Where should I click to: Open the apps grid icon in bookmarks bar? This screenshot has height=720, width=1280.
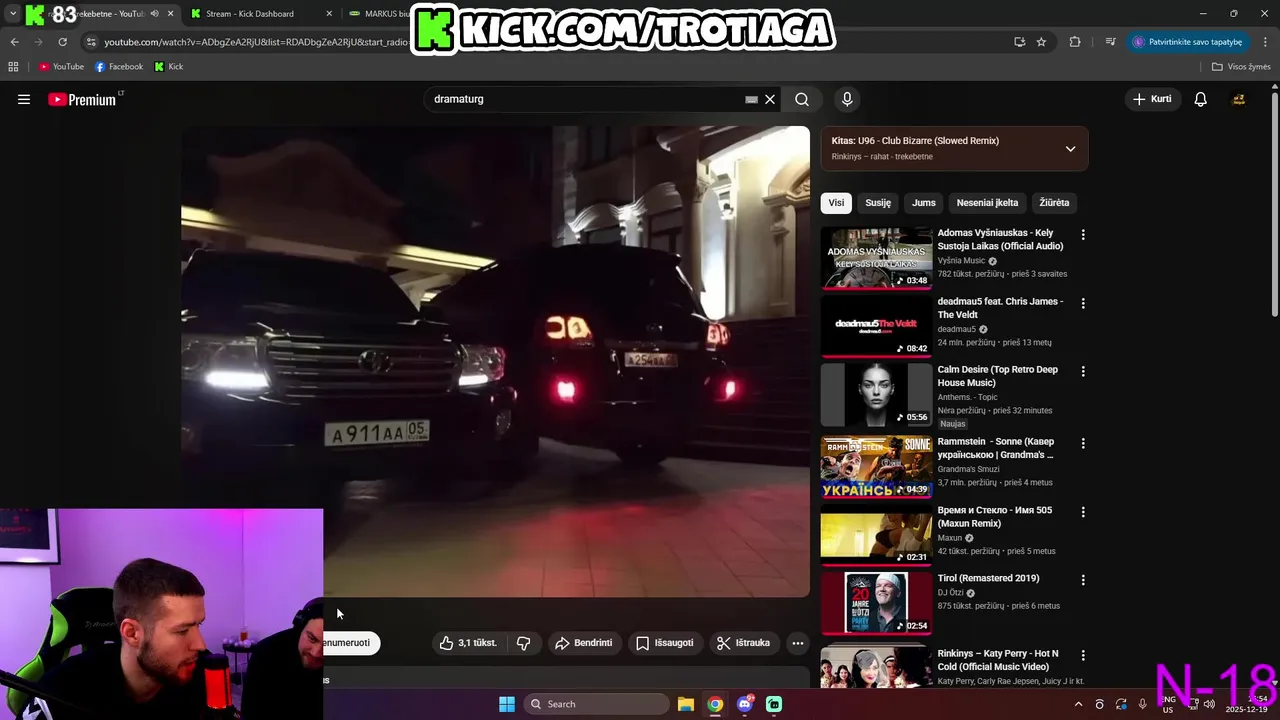click(13, 67)
